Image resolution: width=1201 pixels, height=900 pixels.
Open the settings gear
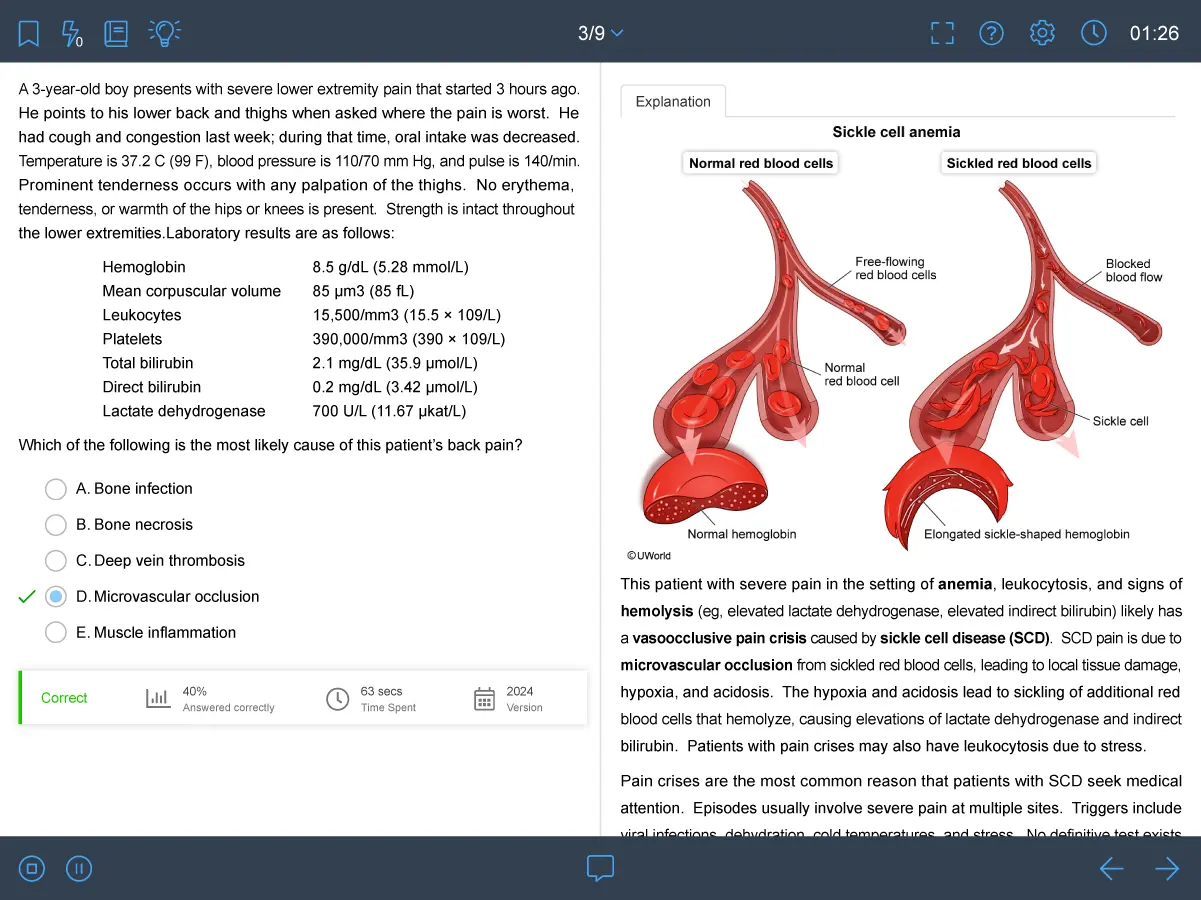pos(1042,33)
